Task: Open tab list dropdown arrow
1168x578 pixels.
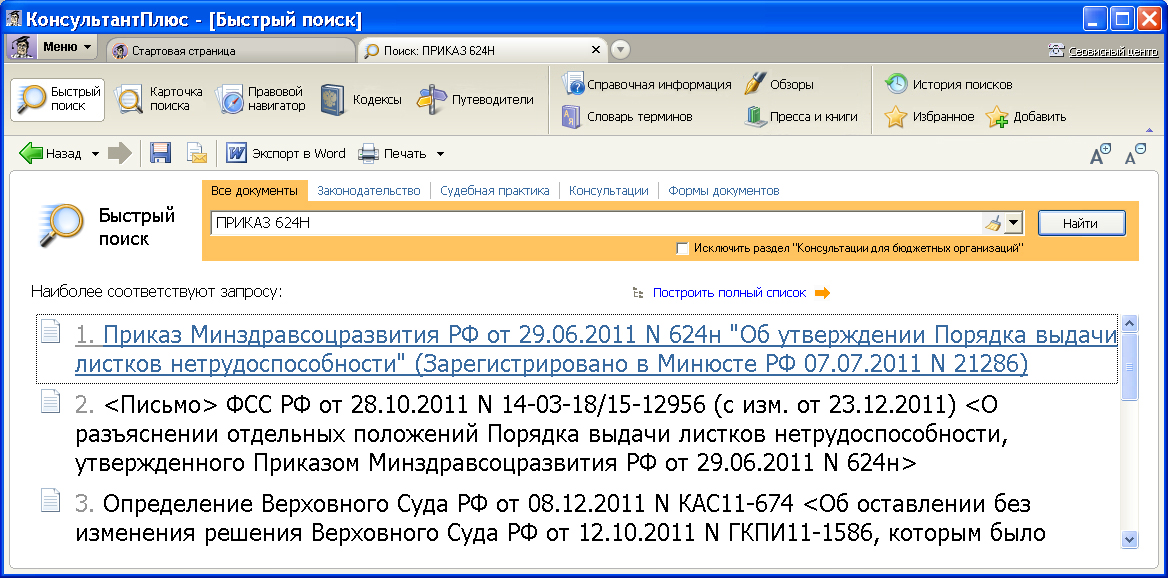Action: coord(620,51)
